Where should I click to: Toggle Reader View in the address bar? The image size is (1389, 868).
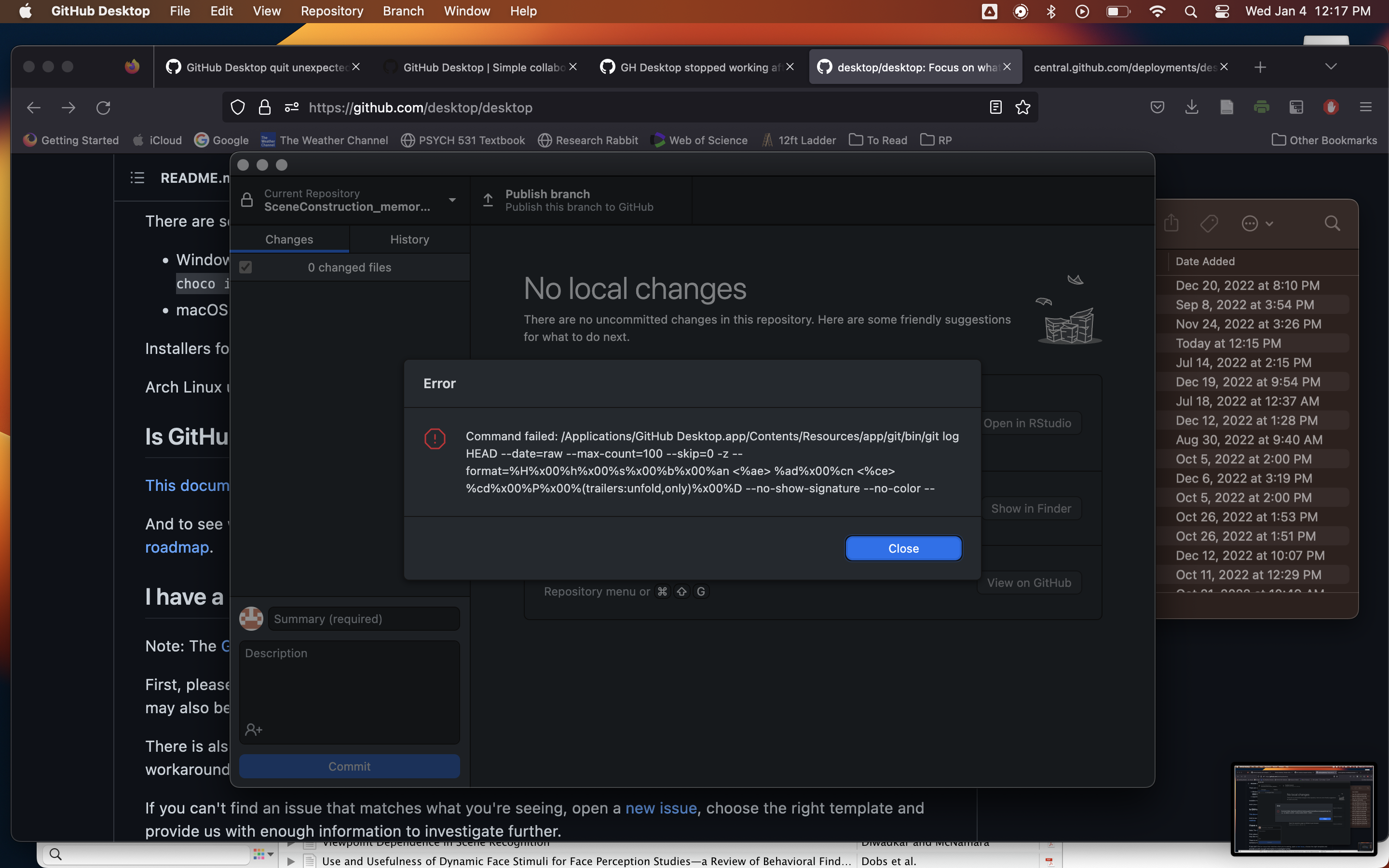[x=994, y=108]
